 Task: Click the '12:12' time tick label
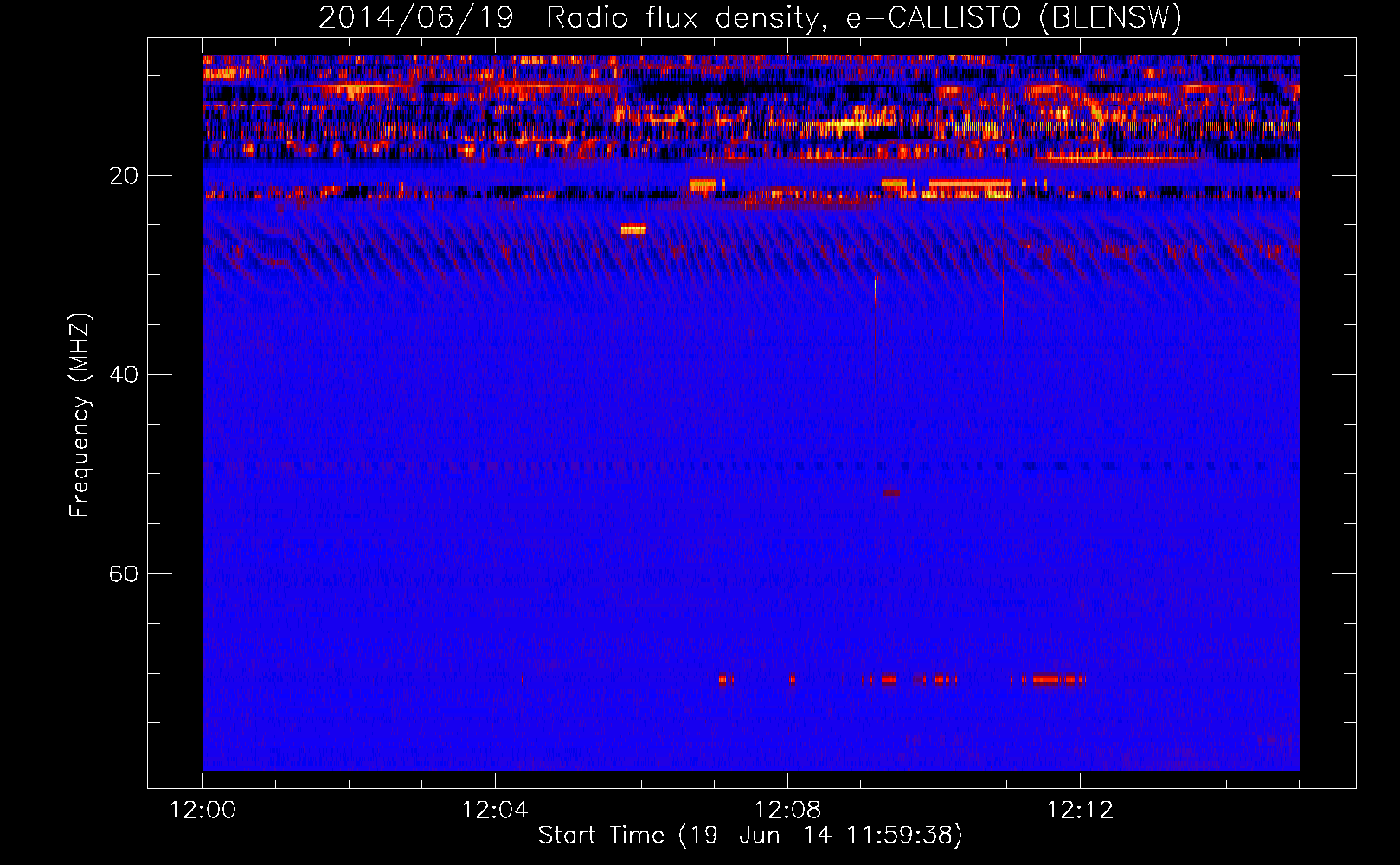[1080, 811]
